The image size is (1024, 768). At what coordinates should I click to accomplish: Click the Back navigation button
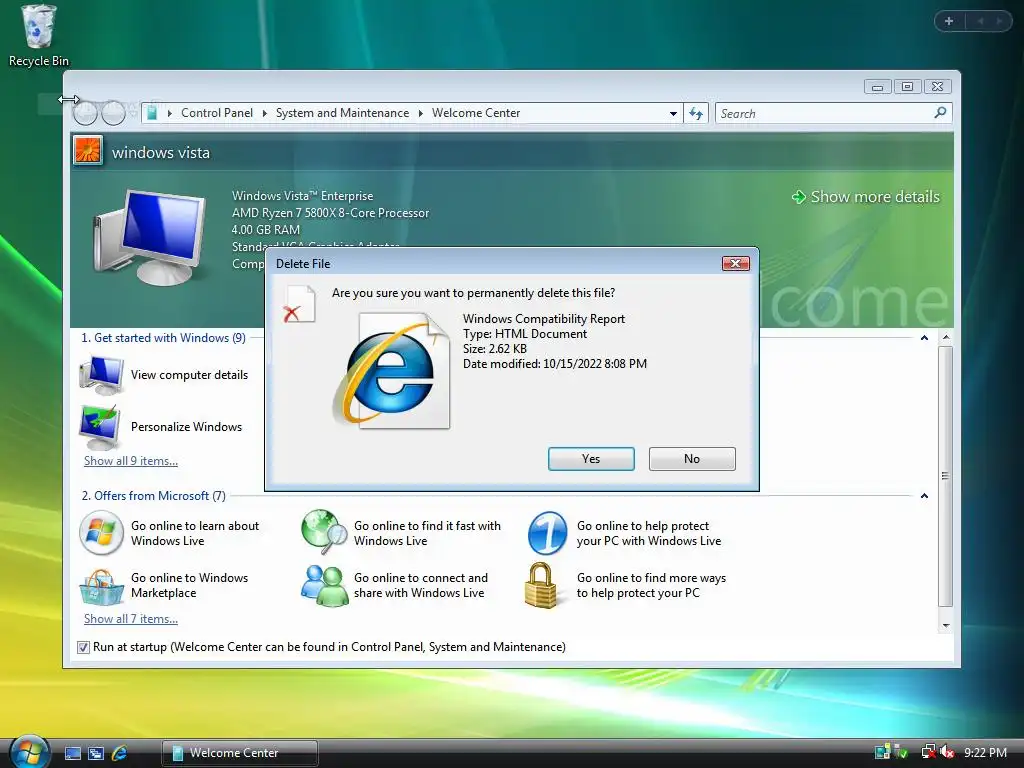tap(85, 113)
